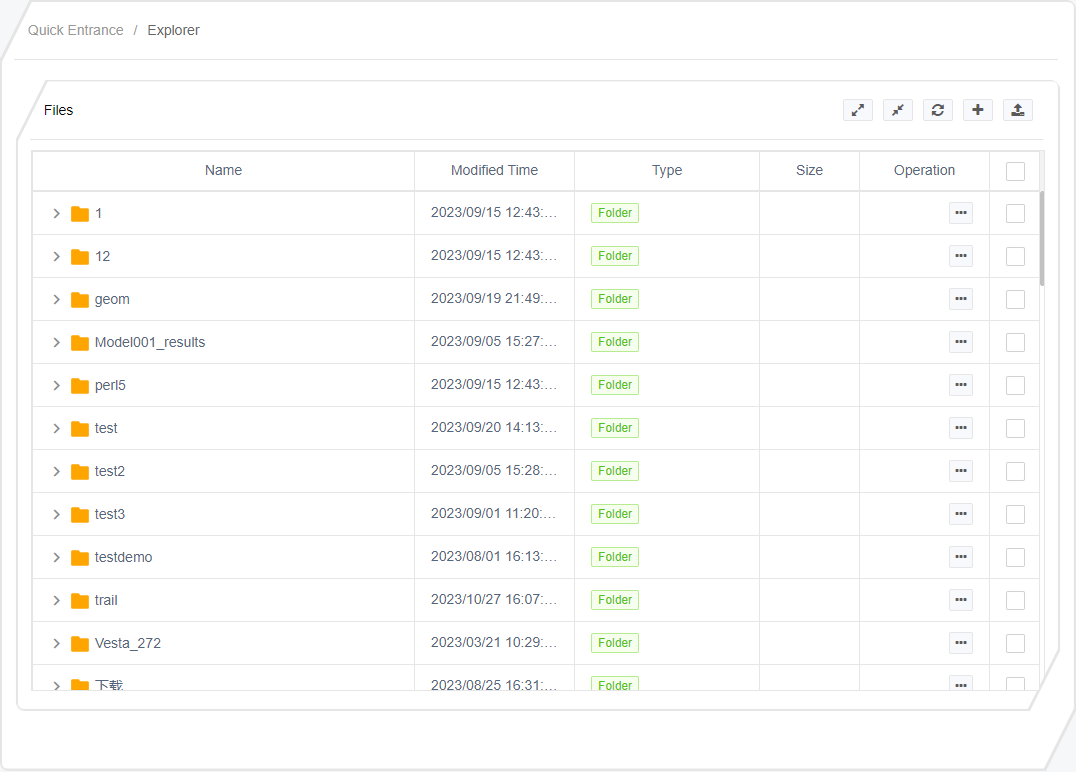Expand the perl5 folder
1076x772 pixels.
pos(56,386)
